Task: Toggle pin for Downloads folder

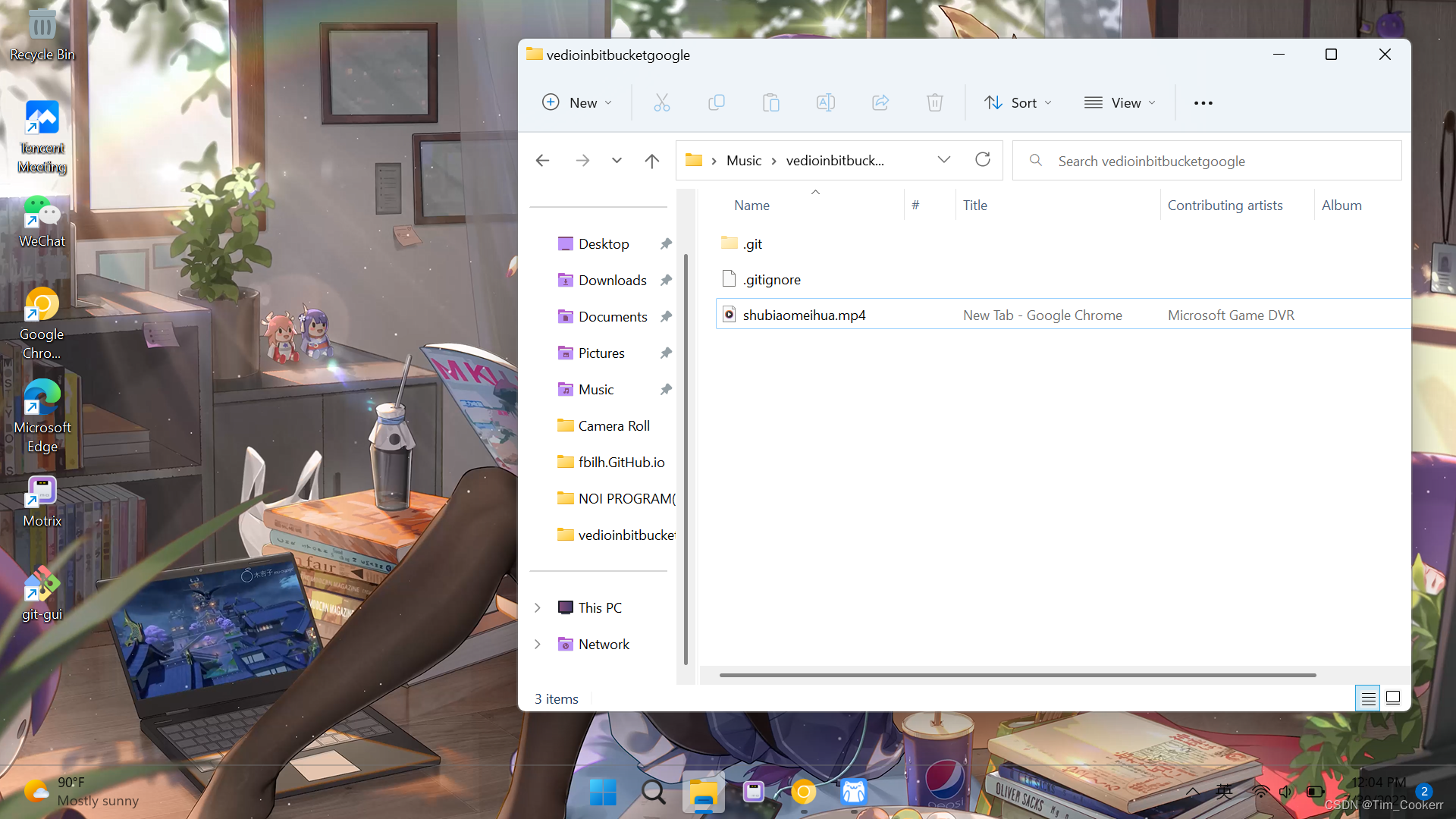Action: (x=667, y=279)
